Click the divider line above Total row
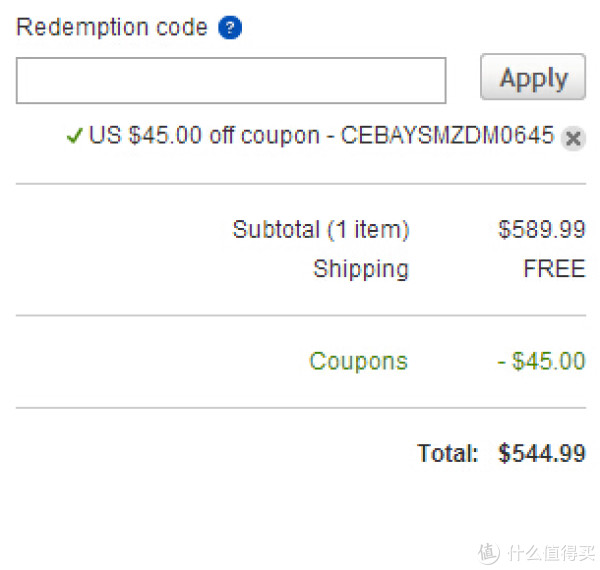The width and height of the screenshot is (600, 570). pyautogui.click(x=301, y=408)
